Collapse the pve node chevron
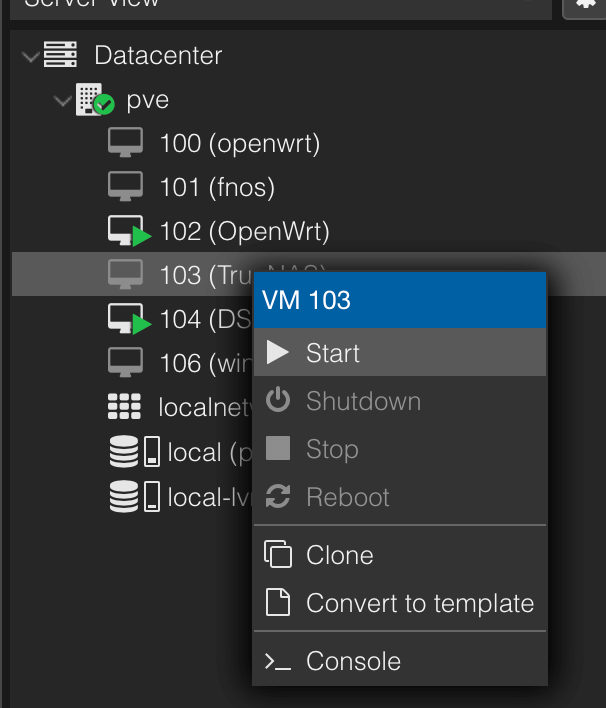 [63, 101]
